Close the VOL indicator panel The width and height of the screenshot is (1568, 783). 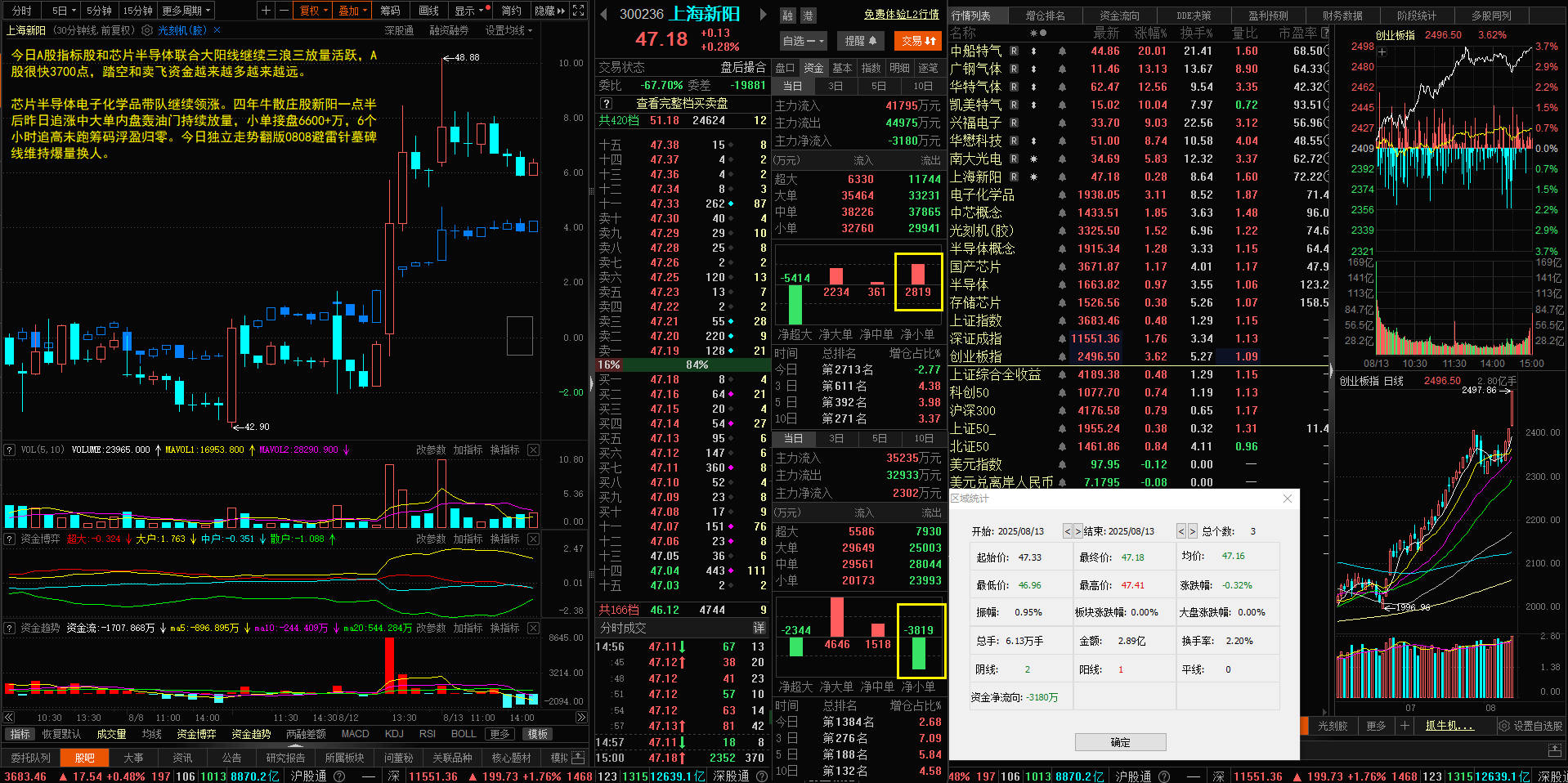coord(533,450)
